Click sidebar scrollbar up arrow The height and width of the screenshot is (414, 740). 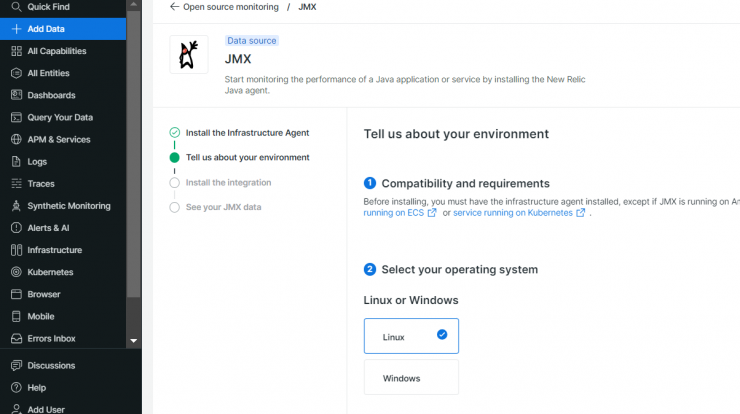coord(134,5)
